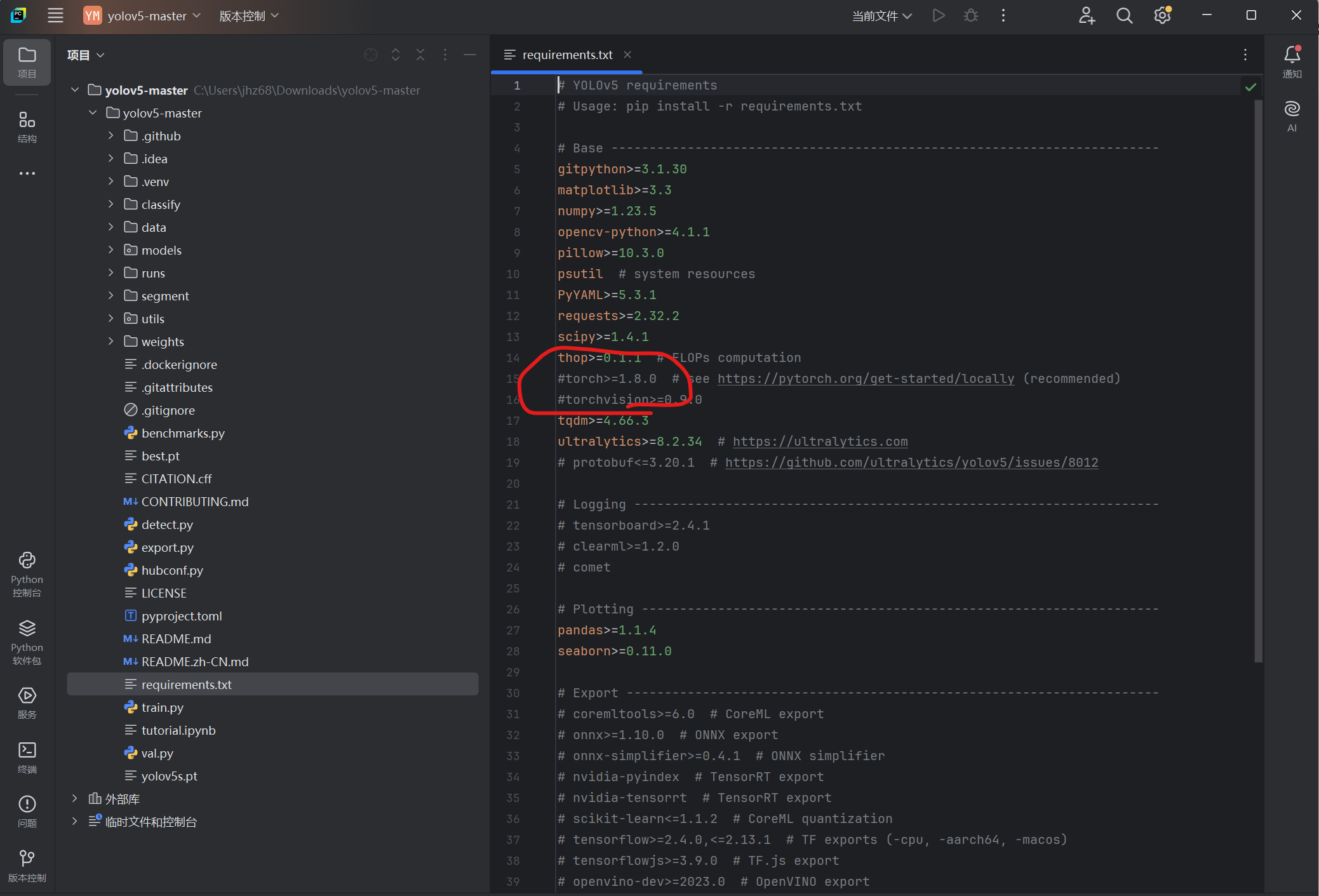Image resolution: width=1319 pixels, height=896 pixels.
Task: Open the current file run configuration dropdown
Action: click(x=881, y=16)
